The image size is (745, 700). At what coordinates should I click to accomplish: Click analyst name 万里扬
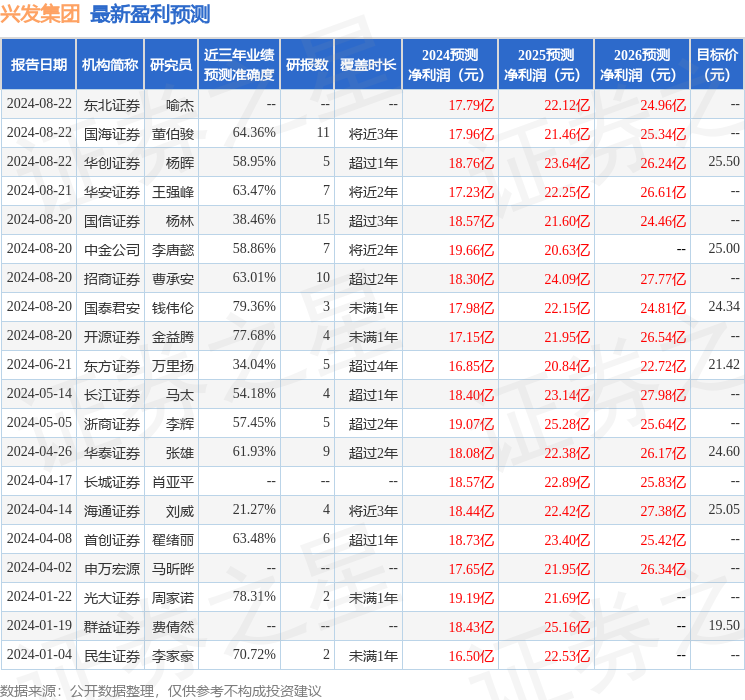(x=173, y=366)
